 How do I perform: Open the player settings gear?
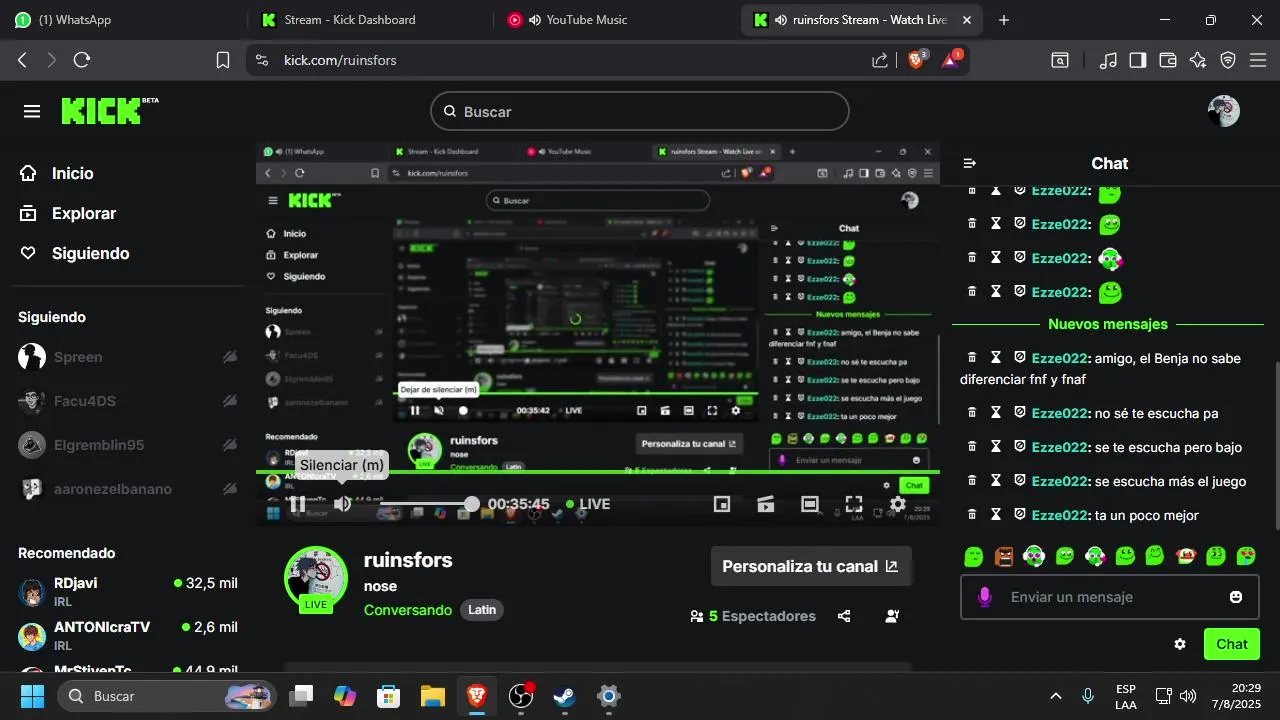(x=898, y=504)
